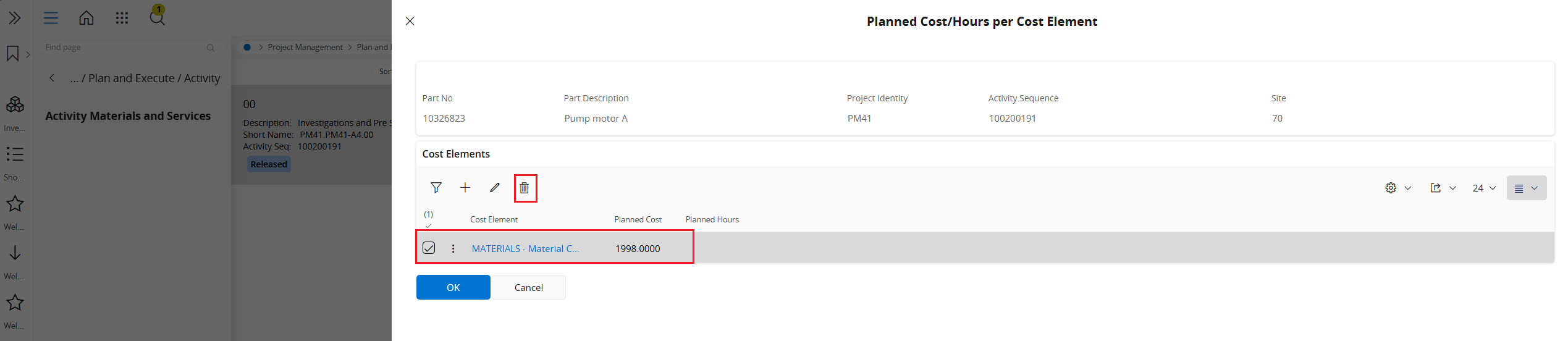Click the pencil edit icon
Screen dimensions: 1568x341
click(495, 188)
